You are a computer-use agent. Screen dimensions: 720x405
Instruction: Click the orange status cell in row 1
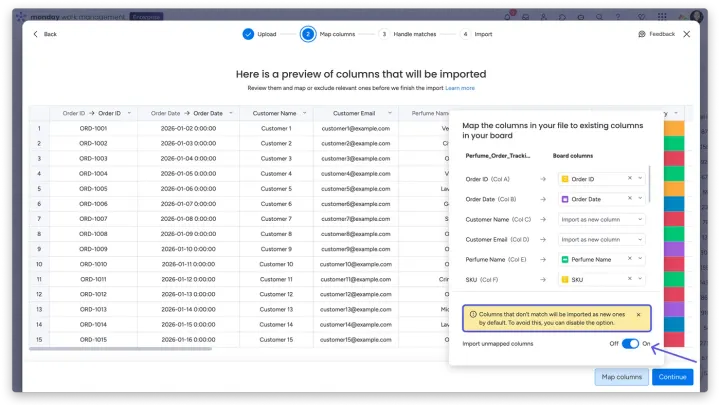click(x=674, y=128)
